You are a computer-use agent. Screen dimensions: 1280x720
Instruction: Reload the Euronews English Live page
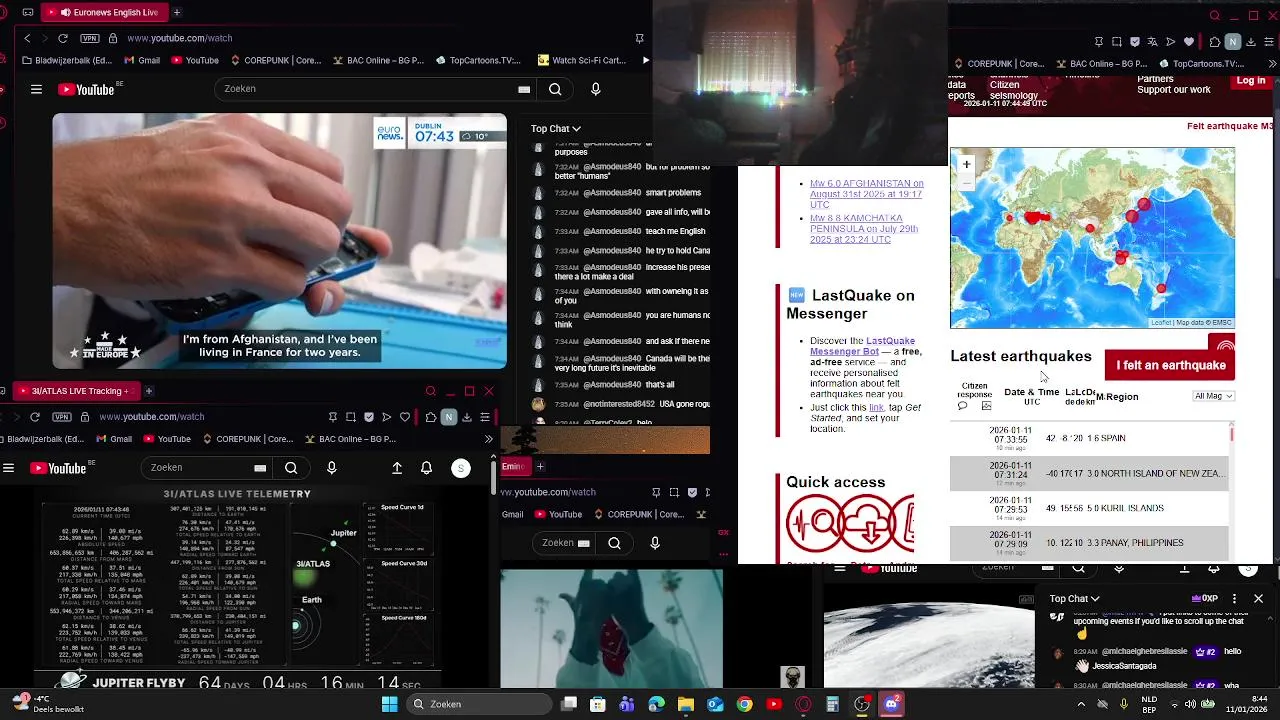[x=63, y=38]
